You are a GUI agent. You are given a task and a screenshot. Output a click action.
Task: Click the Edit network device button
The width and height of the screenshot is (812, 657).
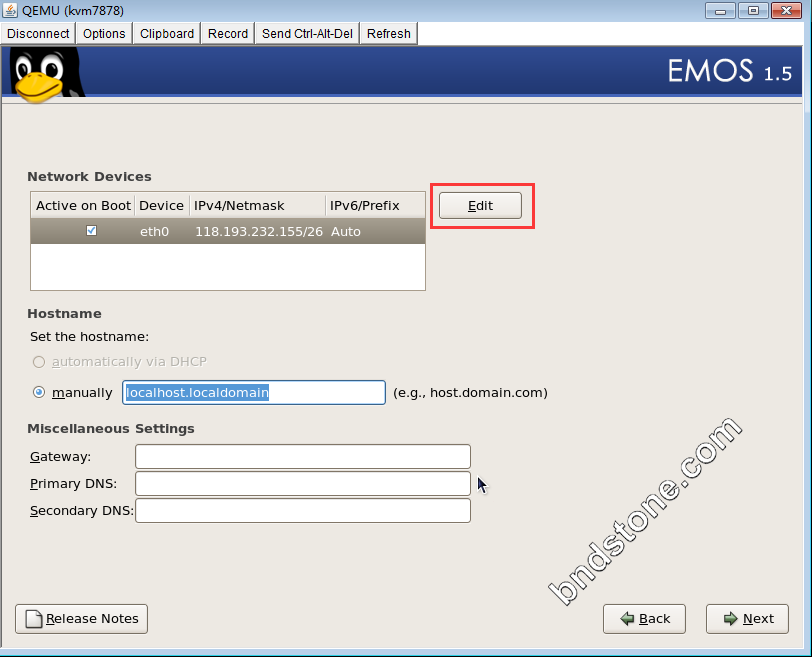pyautogui.click(x=481, y=206)
